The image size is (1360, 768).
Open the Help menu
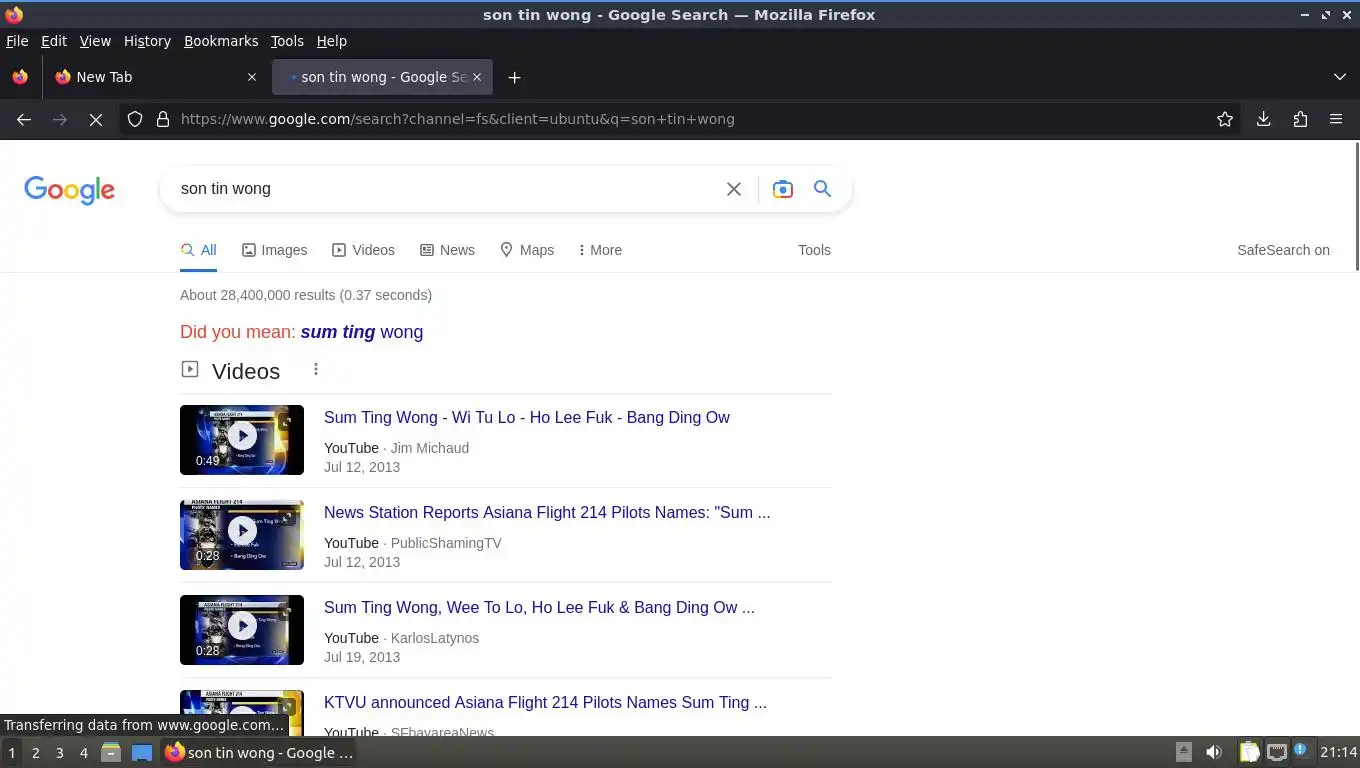tap(332, 41)
